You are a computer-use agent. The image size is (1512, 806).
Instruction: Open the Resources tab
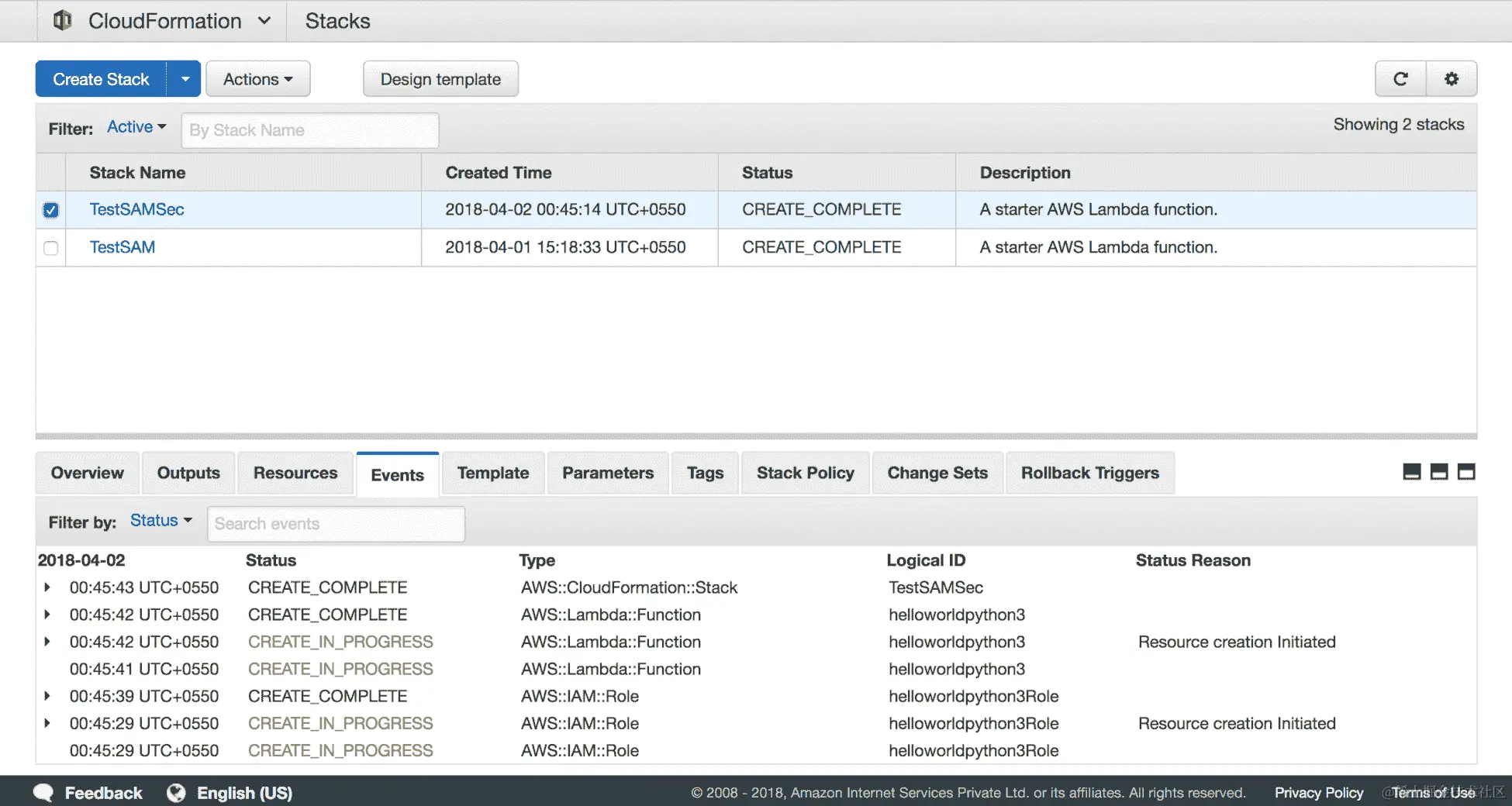point(295,473)
